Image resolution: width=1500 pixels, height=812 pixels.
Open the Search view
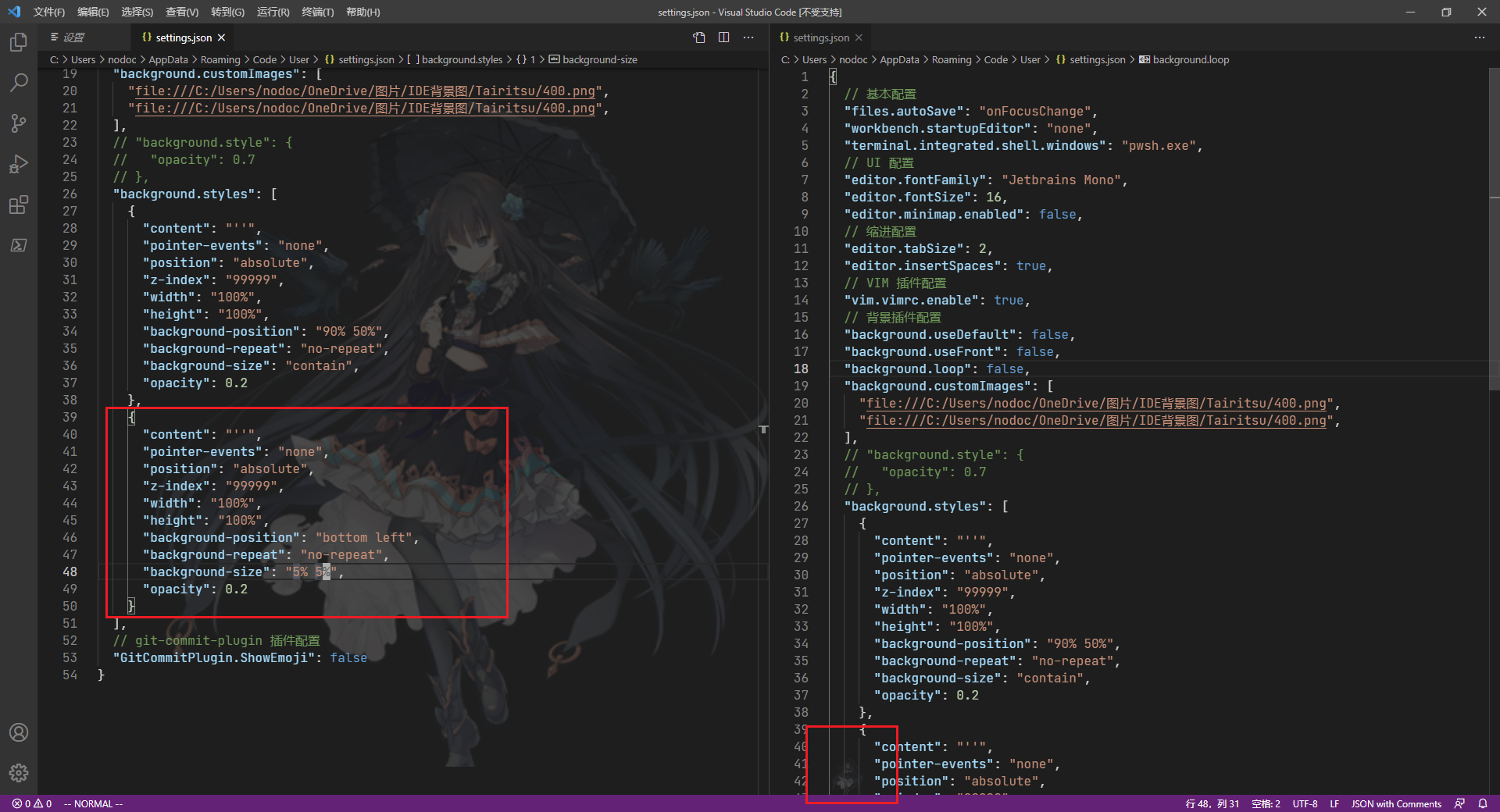click(x=19, y=83)
